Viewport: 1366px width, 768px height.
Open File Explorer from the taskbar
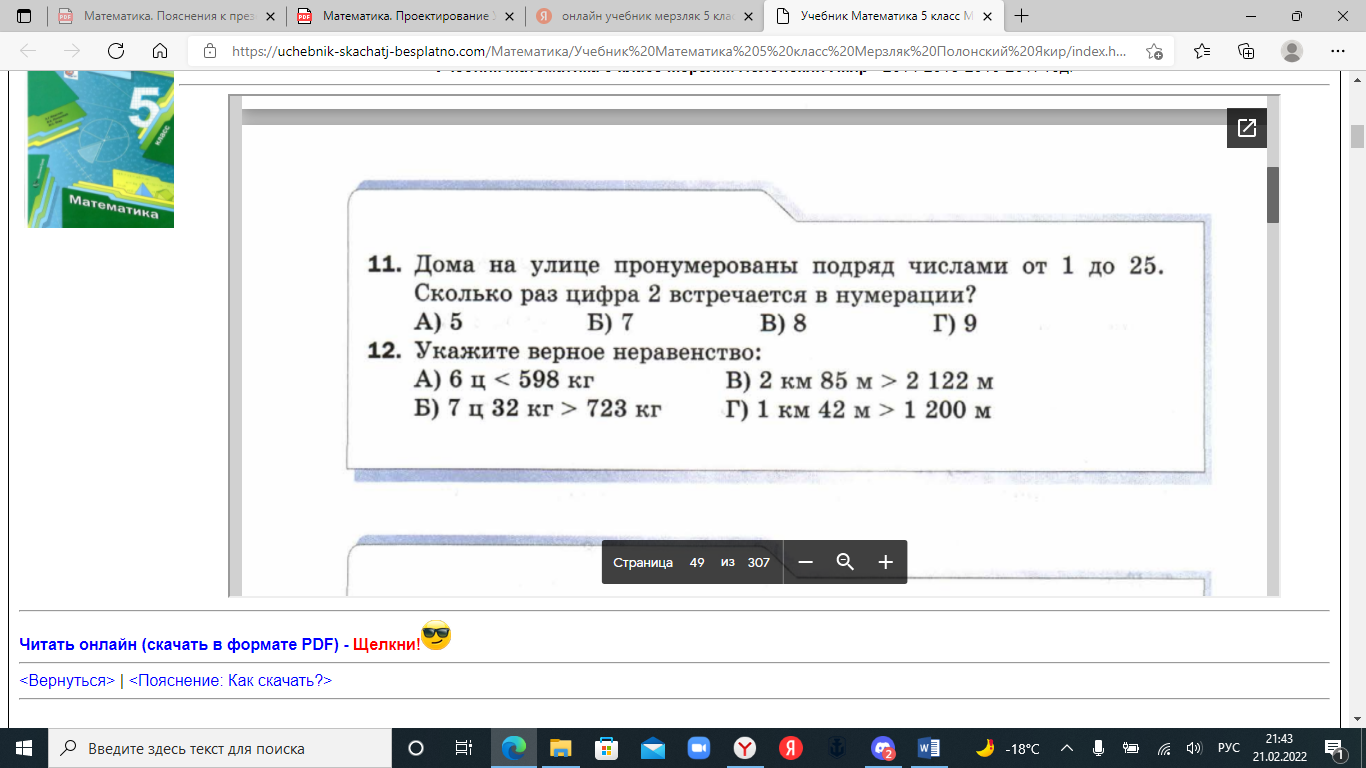tap(560, 748)
